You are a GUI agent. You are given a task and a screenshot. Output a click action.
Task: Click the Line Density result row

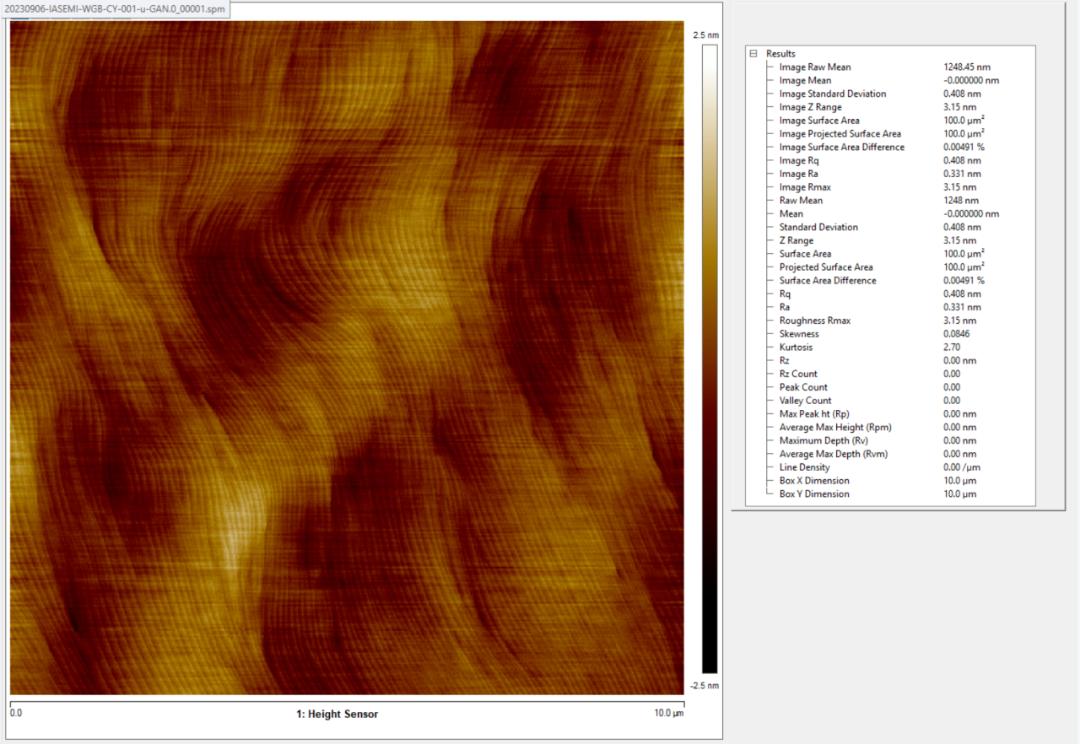pyautogui.click(x=889, y=467)
